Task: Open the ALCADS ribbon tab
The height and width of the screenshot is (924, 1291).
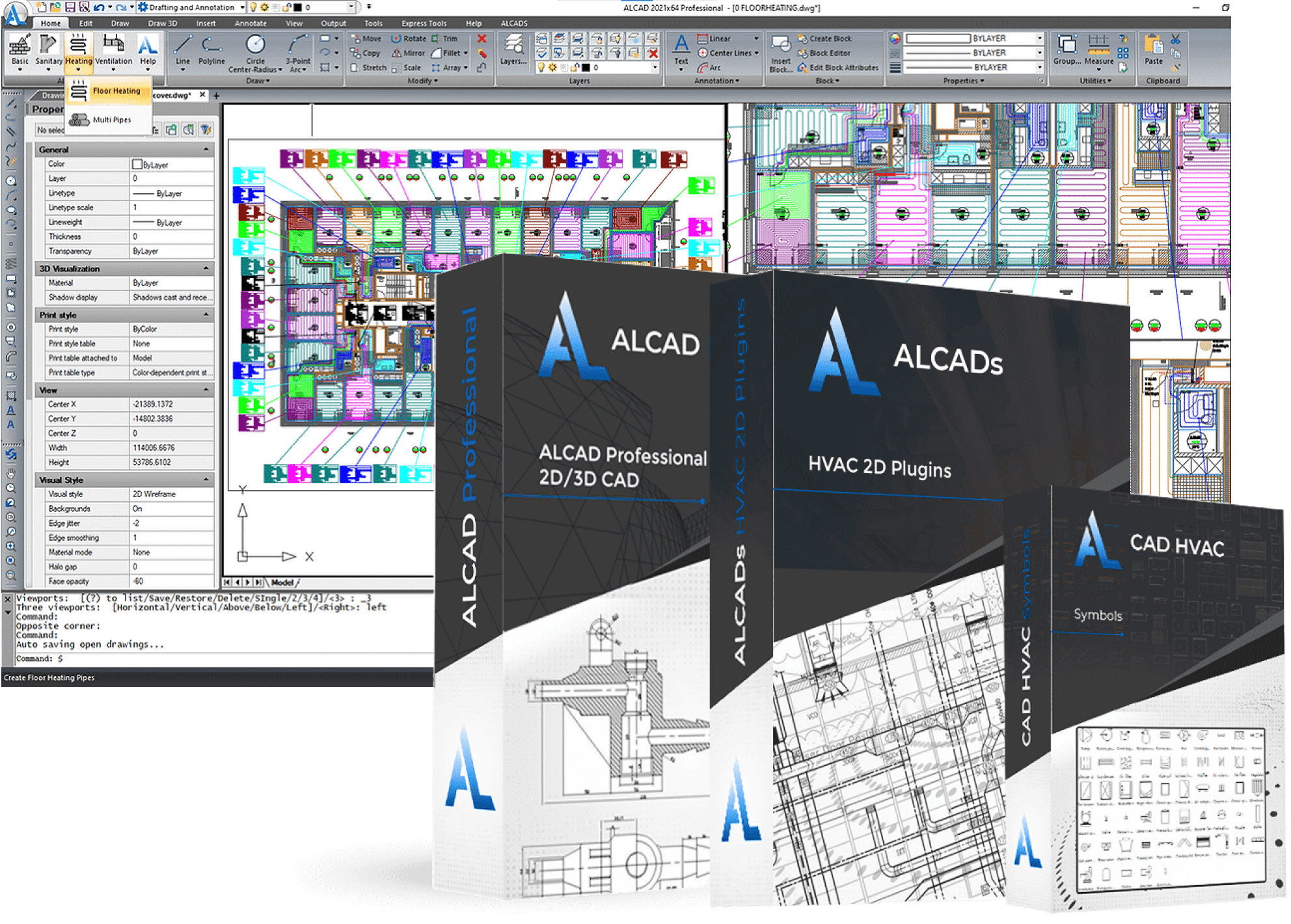Action: 513,23
